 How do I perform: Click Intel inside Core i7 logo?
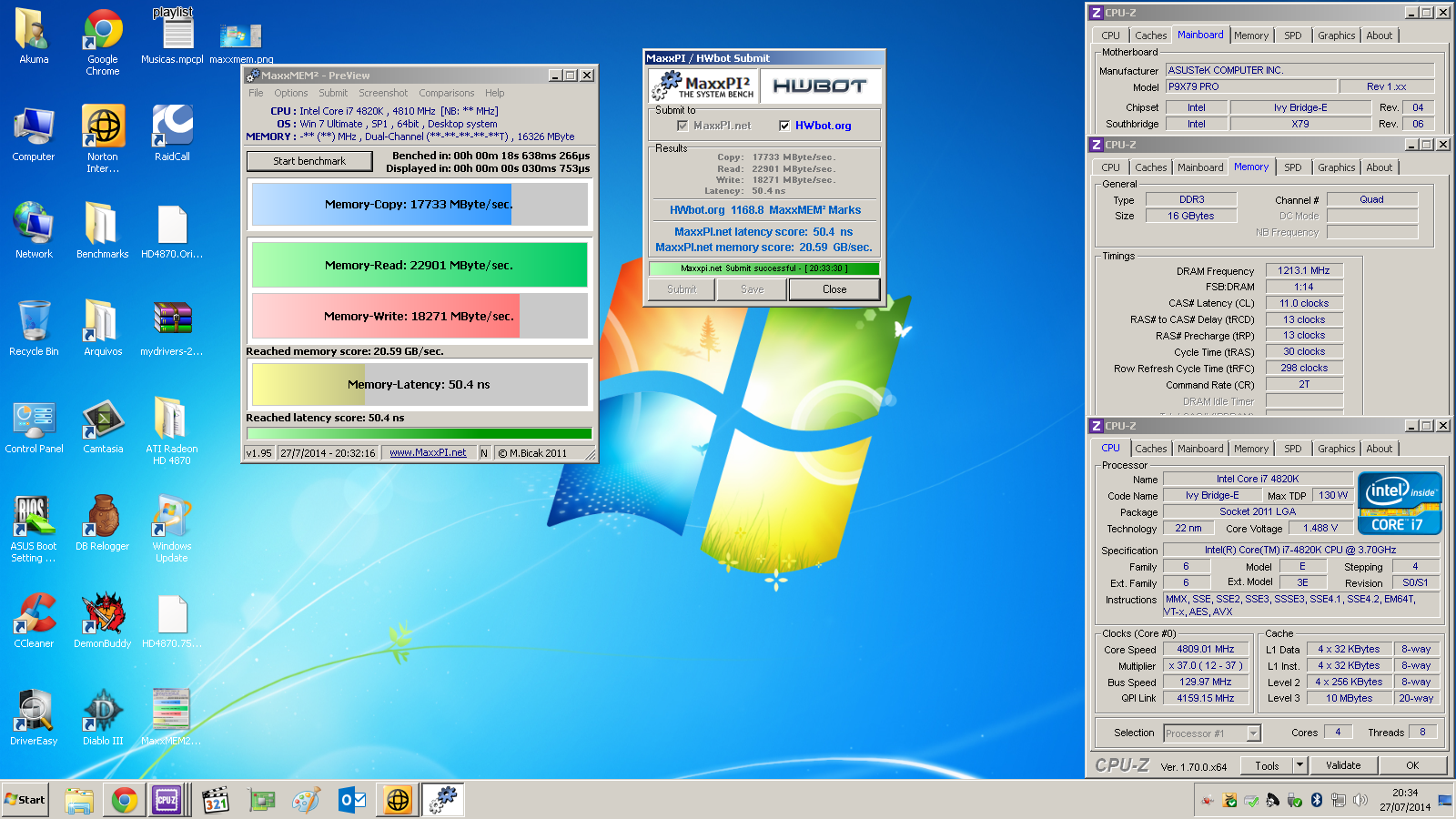(1400, 502)
